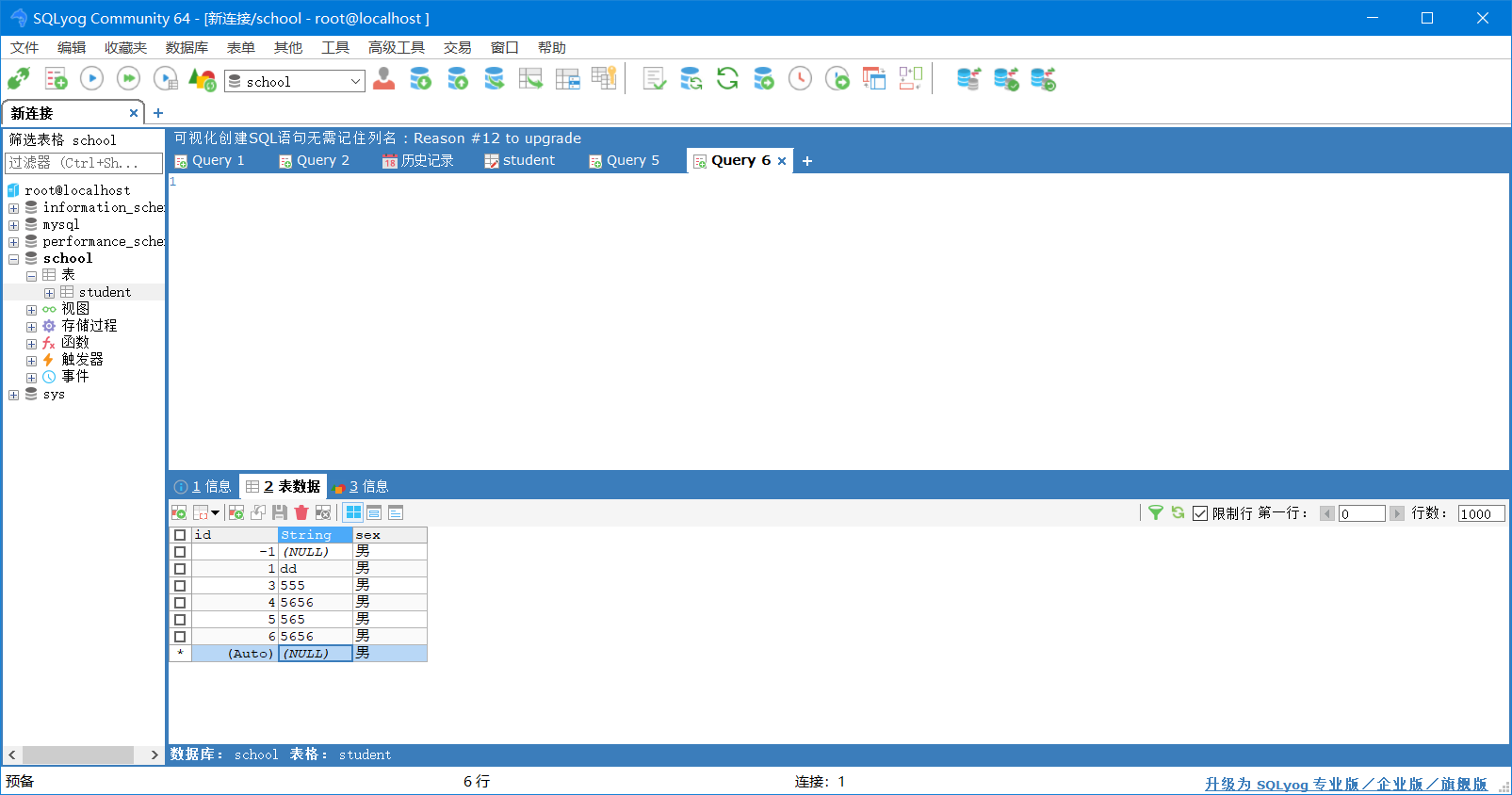1512x795 pixels.
Task: Click the green result filter funnel icon
Action: [1155, 512]
